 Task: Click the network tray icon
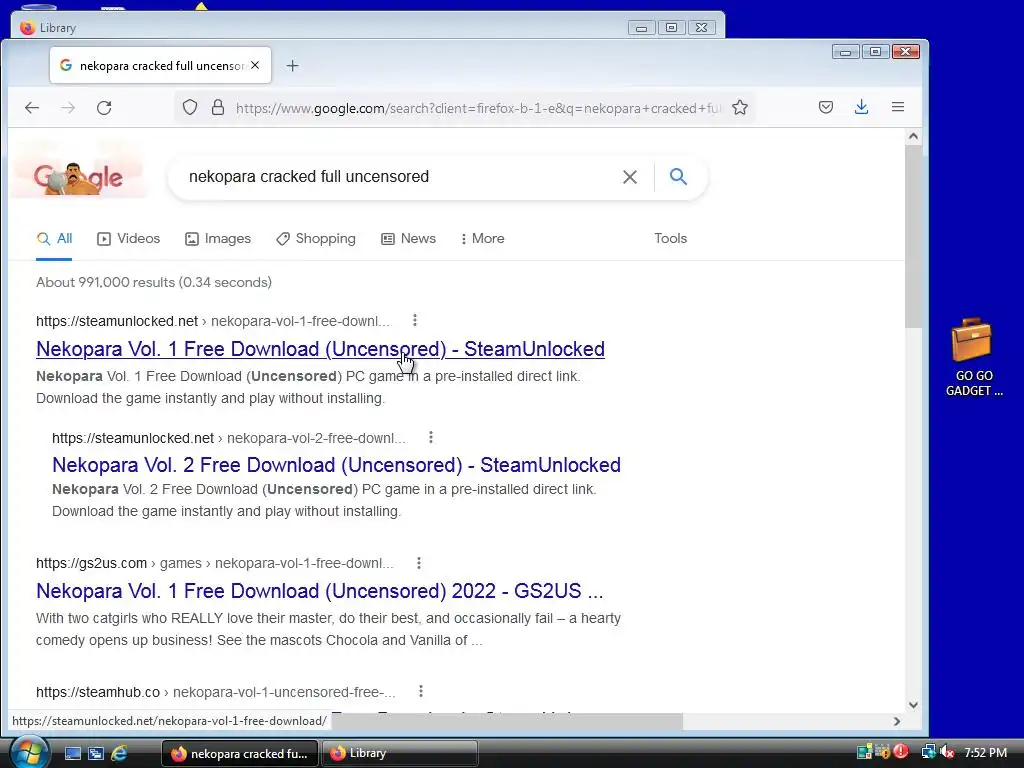pos(928,752)
